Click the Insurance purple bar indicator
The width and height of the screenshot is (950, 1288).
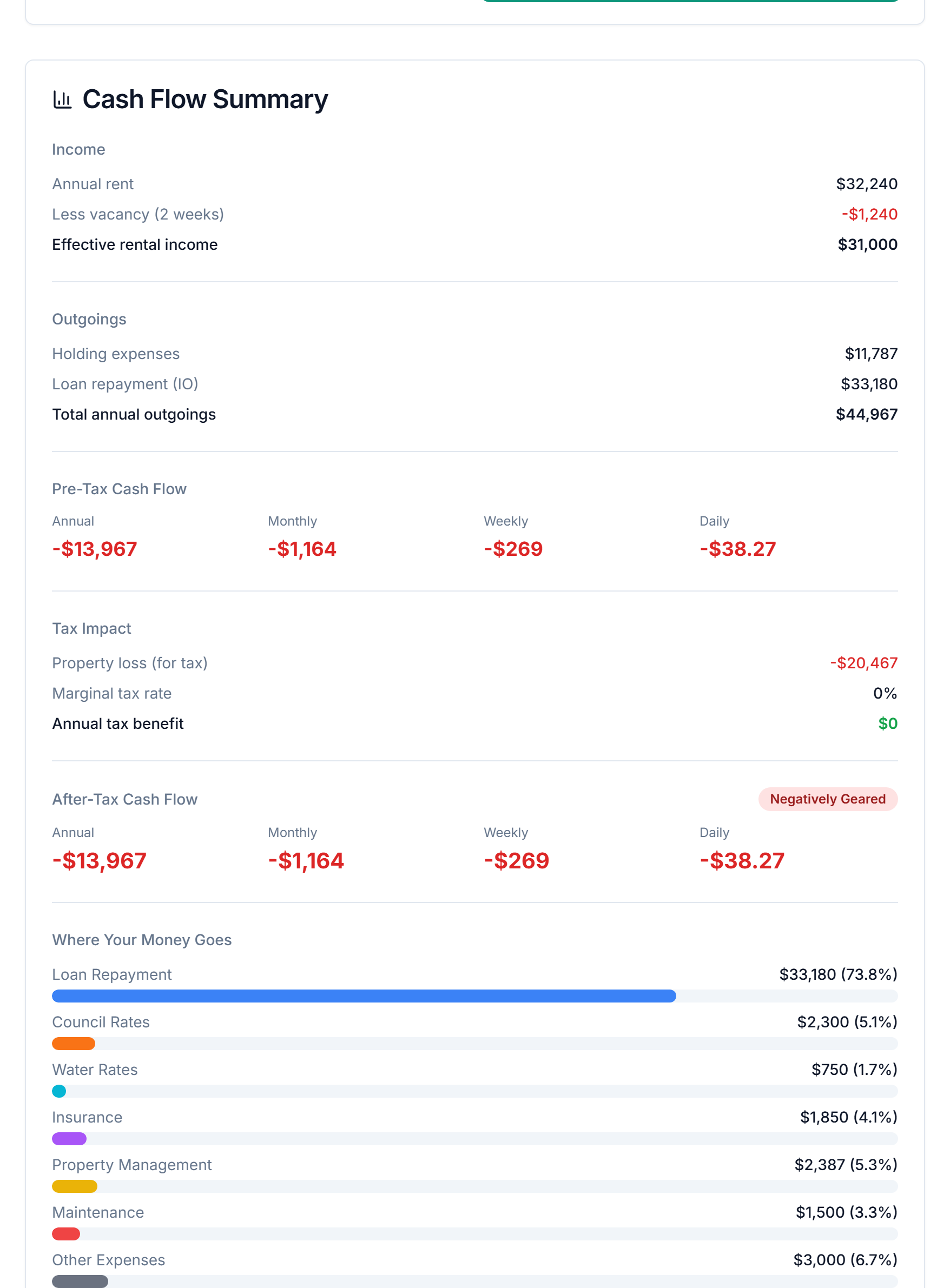pyautogui.click(x=69, y=1139)
